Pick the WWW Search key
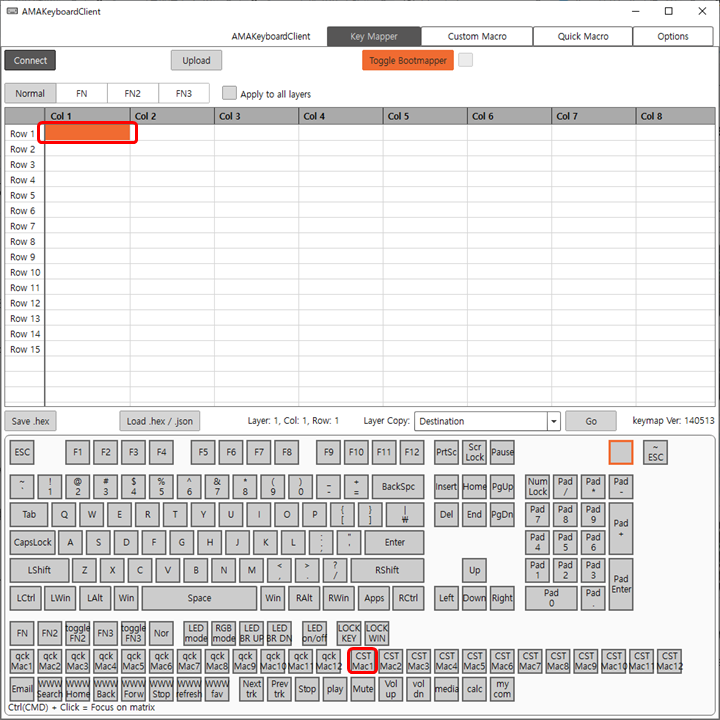The height and width of the screenshot is (720, 720). pos(50,689)
